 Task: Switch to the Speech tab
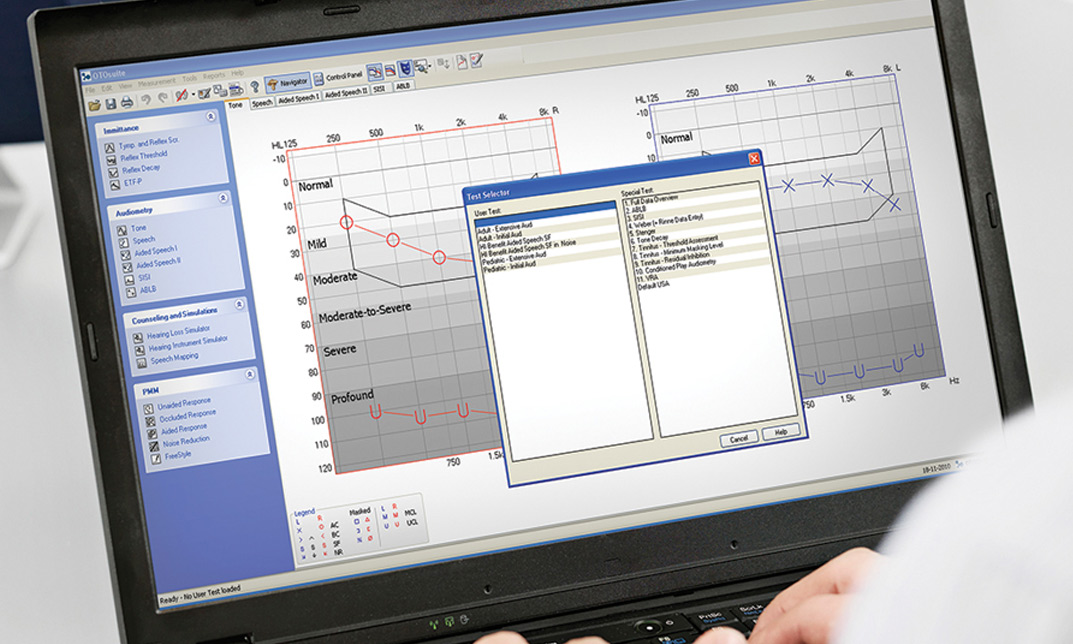[261, 103]
